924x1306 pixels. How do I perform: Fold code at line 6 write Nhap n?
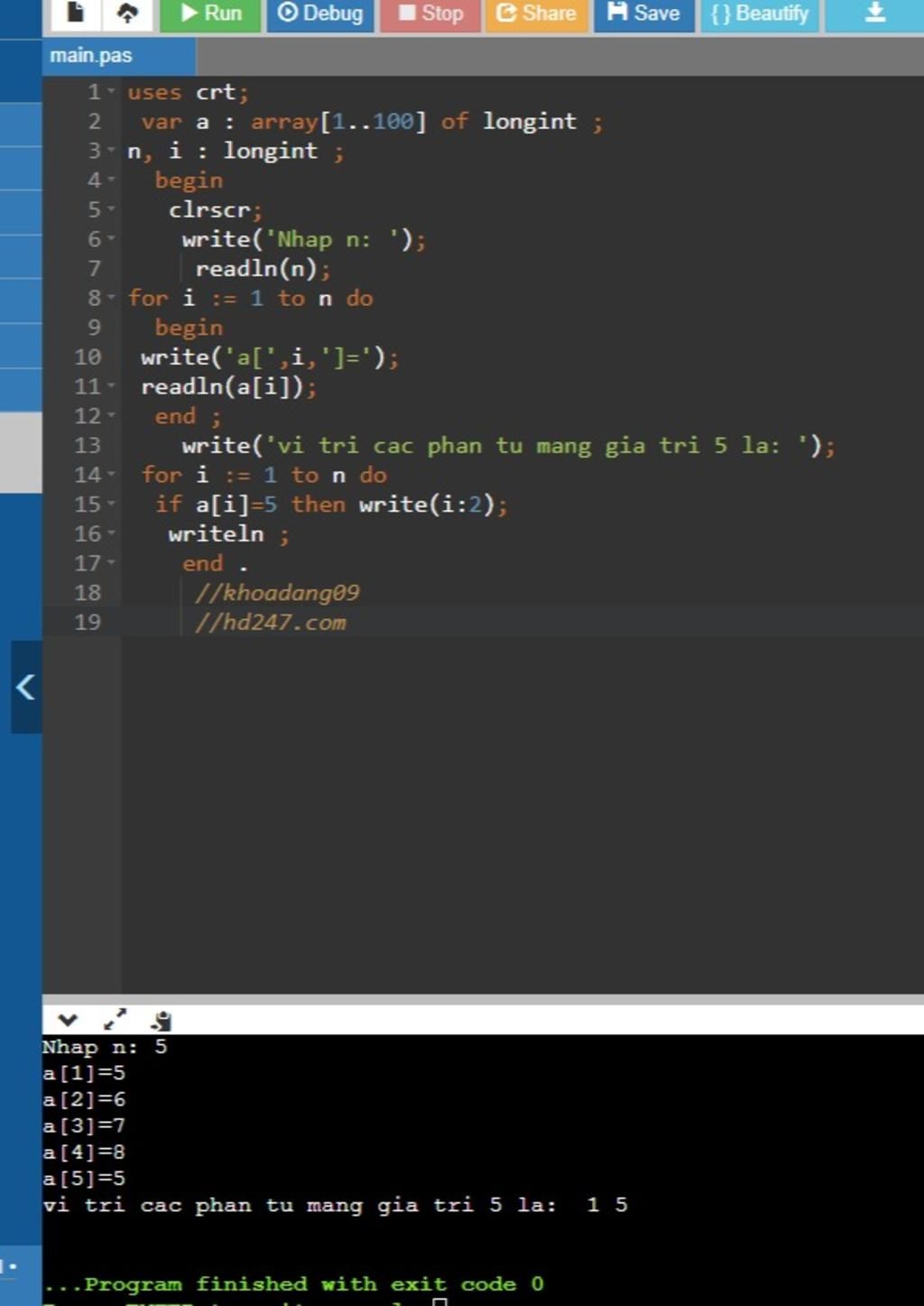pyautogui.click(x=111, y=239)
